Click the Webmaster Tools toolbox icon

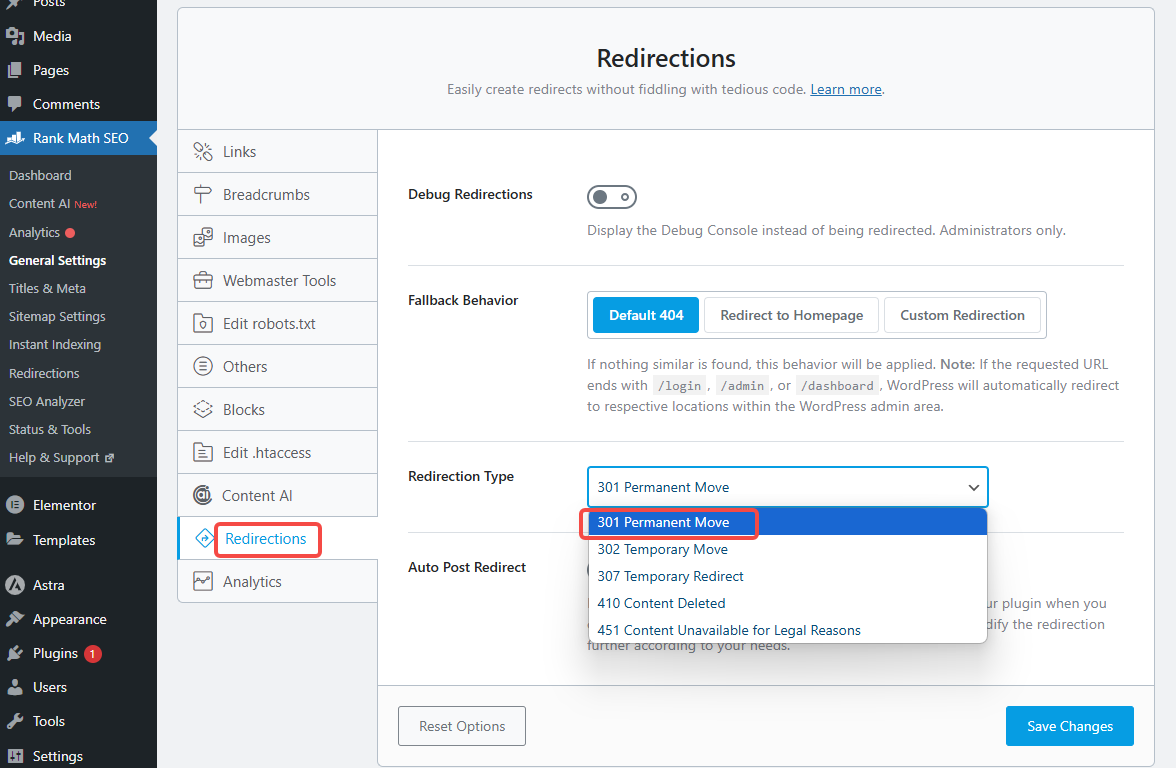(203, 281)
